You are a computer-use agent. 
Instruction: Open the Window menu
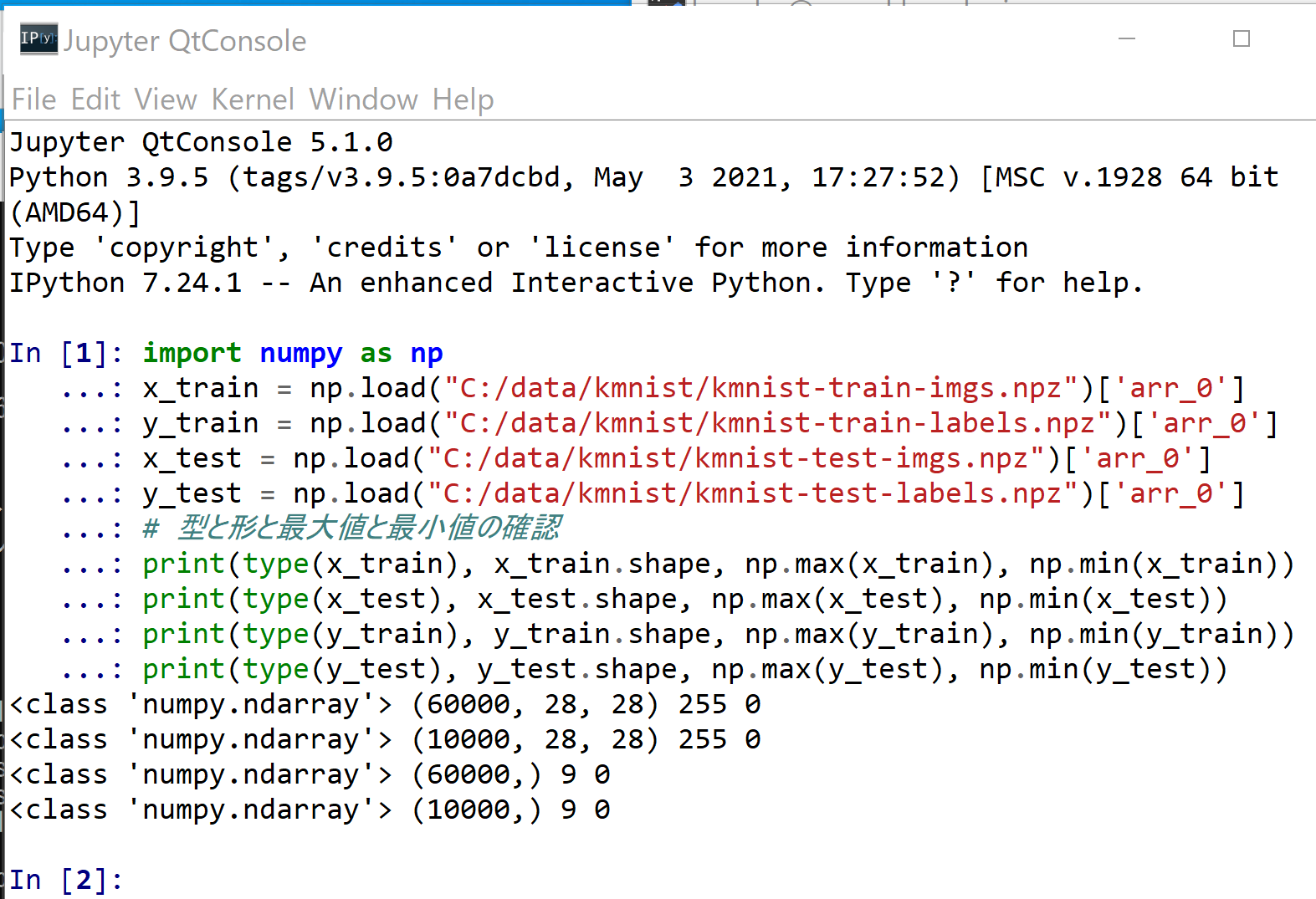pos(363,100)
